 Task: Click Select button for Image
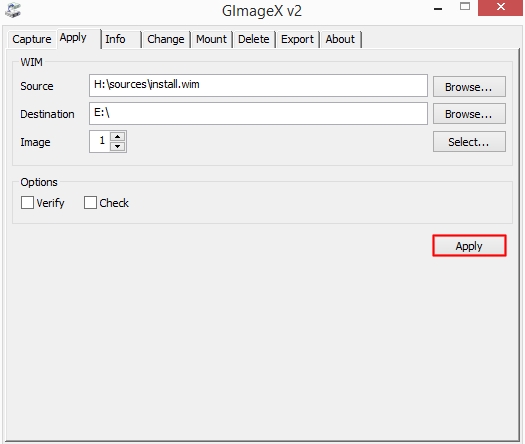pyautogui.click(x=469, y=142)
